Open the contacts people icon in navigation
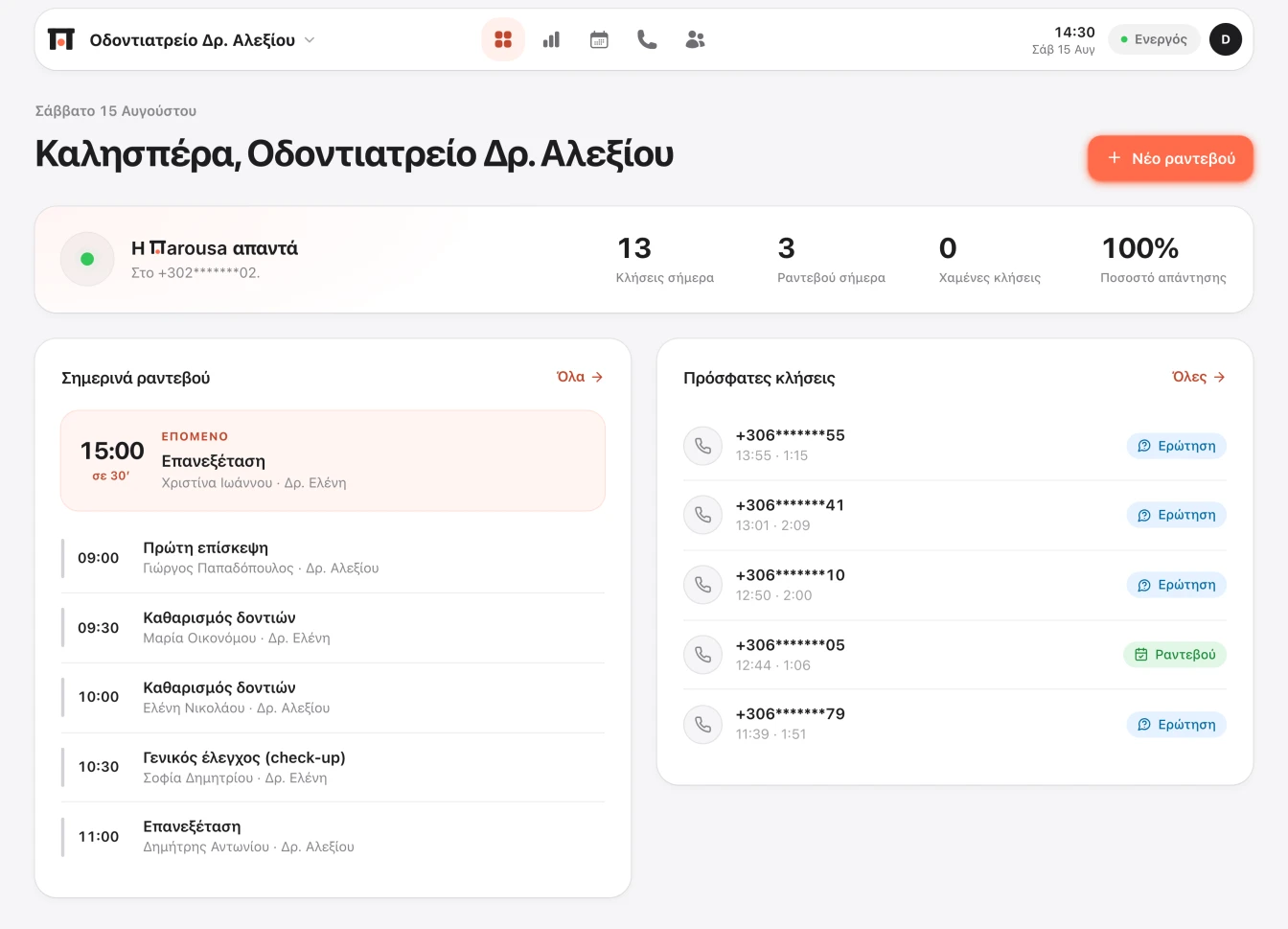The height and width of the screenshot is (929, 1288). [696, 39]
